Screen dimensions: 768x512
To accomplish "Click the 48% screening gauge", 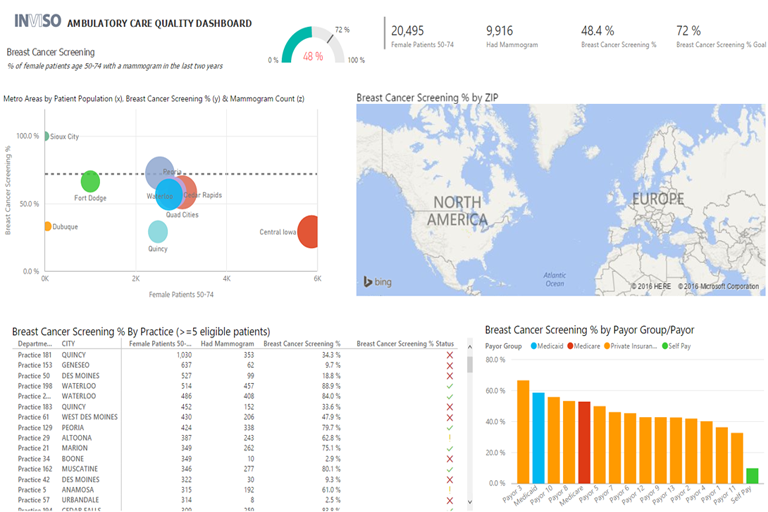I will 312,46.
